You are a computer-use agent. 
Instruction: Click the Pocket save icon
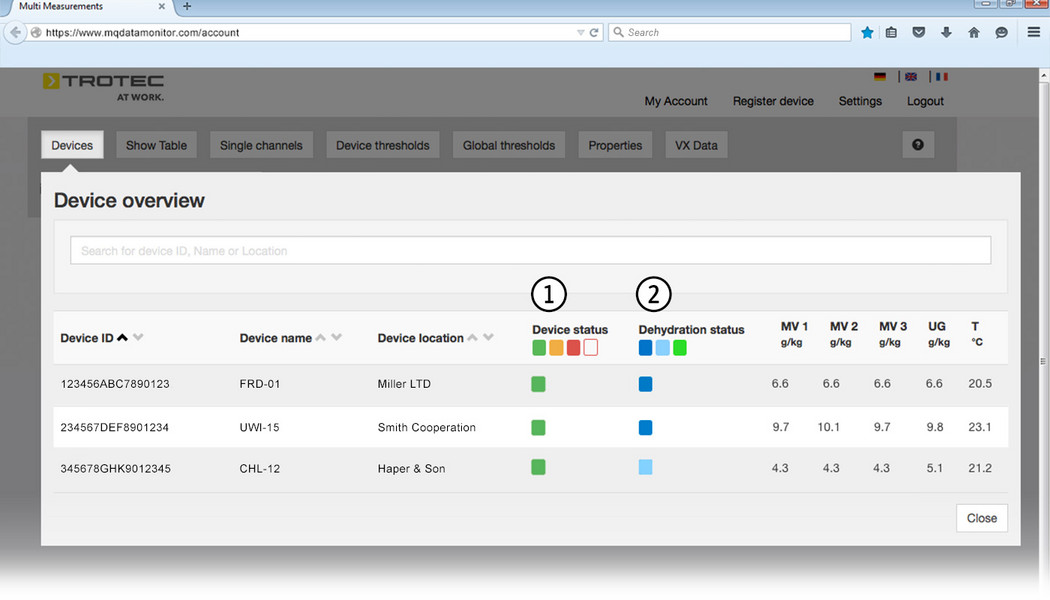click(919, 32)
